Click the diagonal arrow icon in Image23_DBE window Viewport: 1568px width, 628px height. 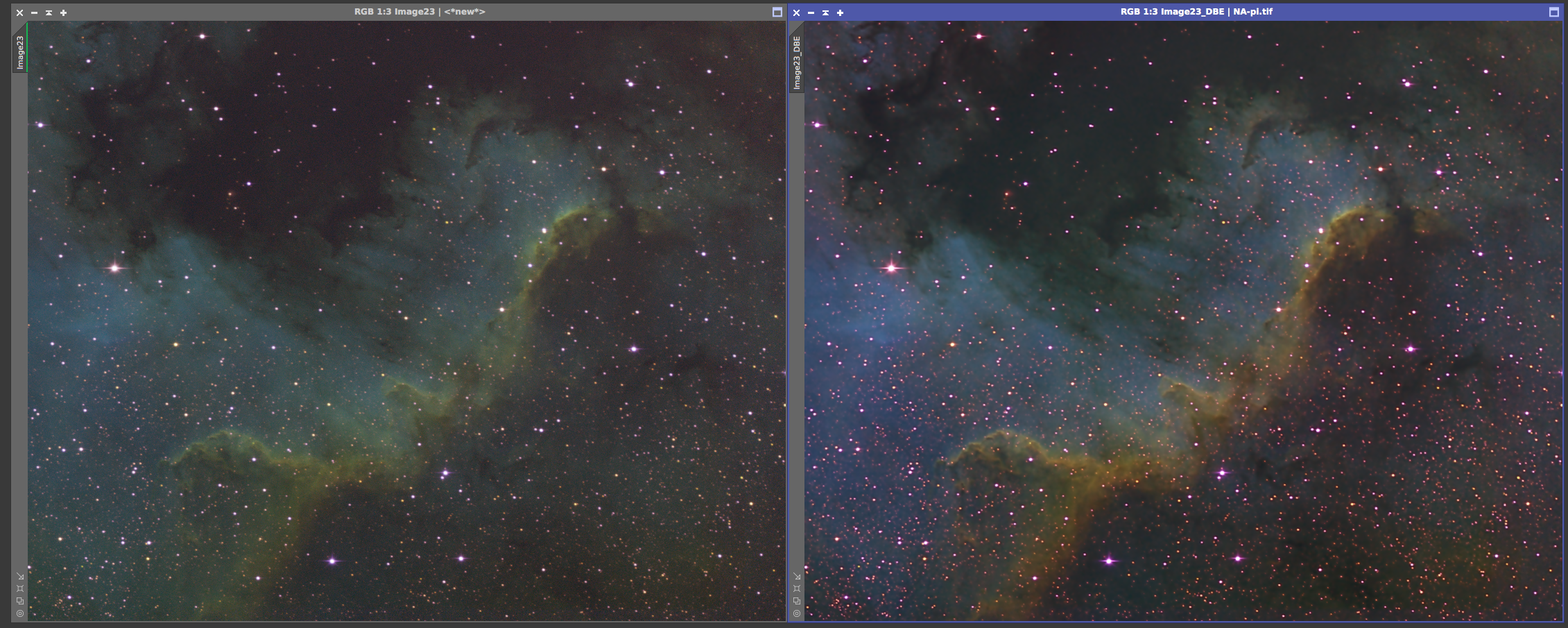[x=797, y=576]
